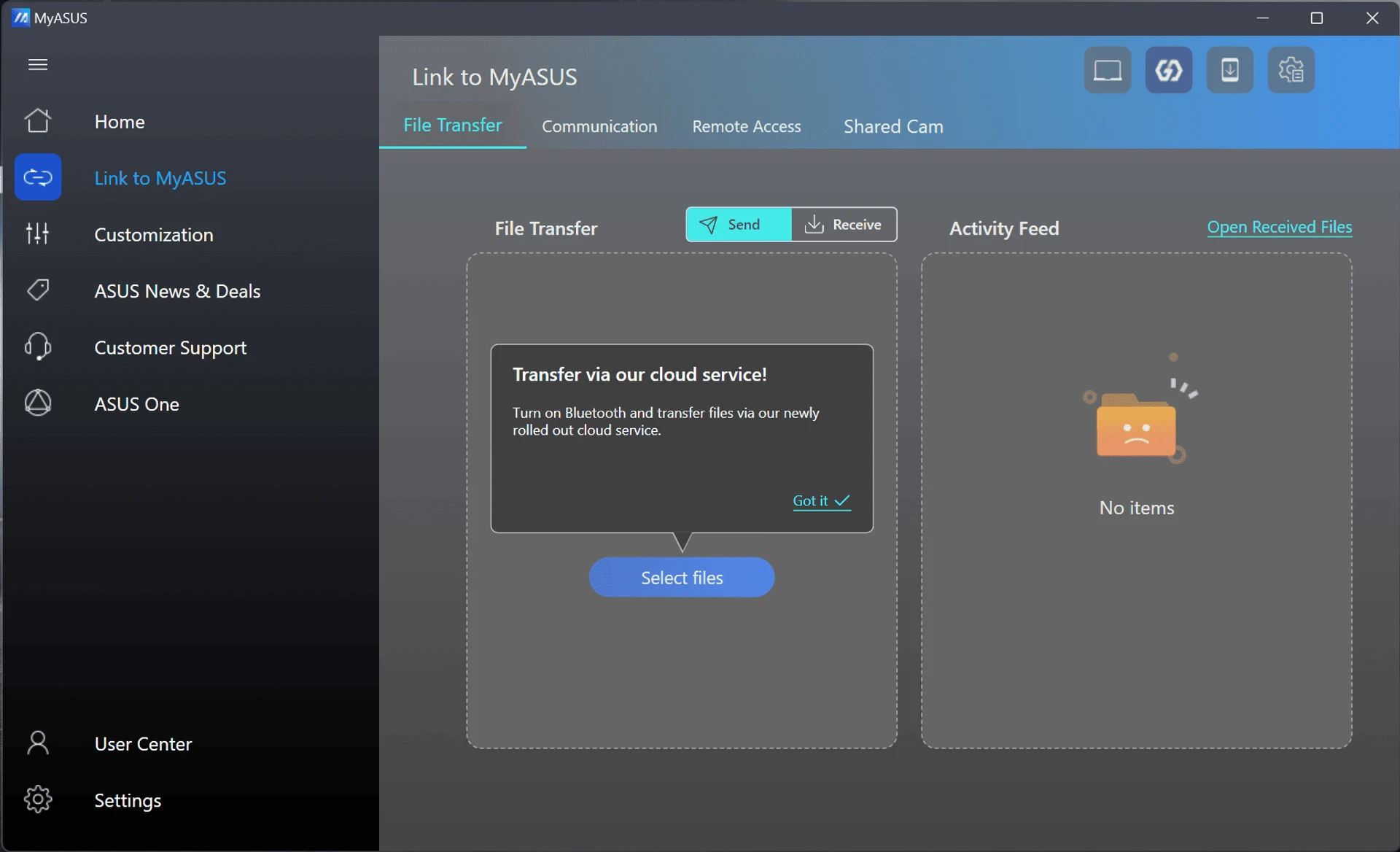1400x852 pixels.
Task: Click the MyASUS logo in title bar
Action: [x=21, y=18]
